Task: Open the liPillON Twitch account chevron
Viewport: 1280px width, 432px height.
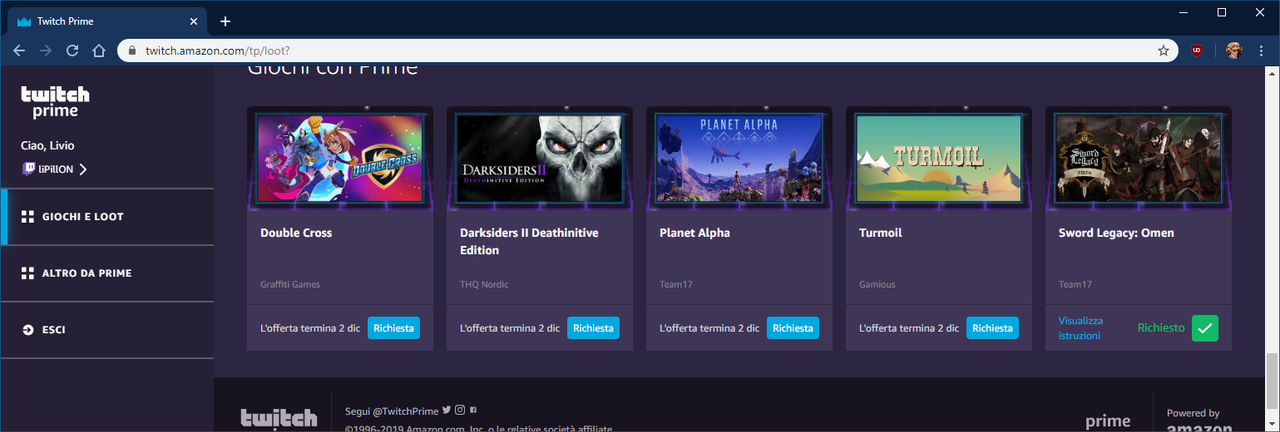Action: 82,169
